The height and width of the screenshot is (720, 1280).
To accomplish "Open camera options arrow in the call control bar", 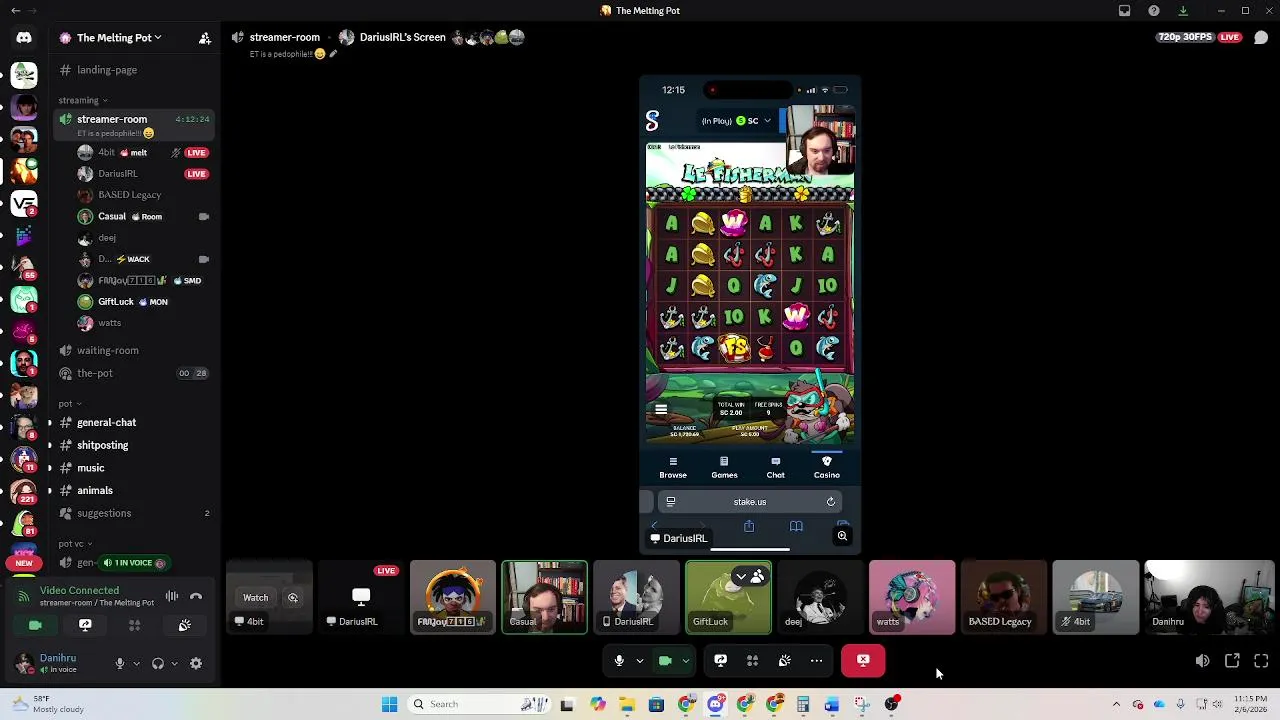I will (x=686, y=660).
